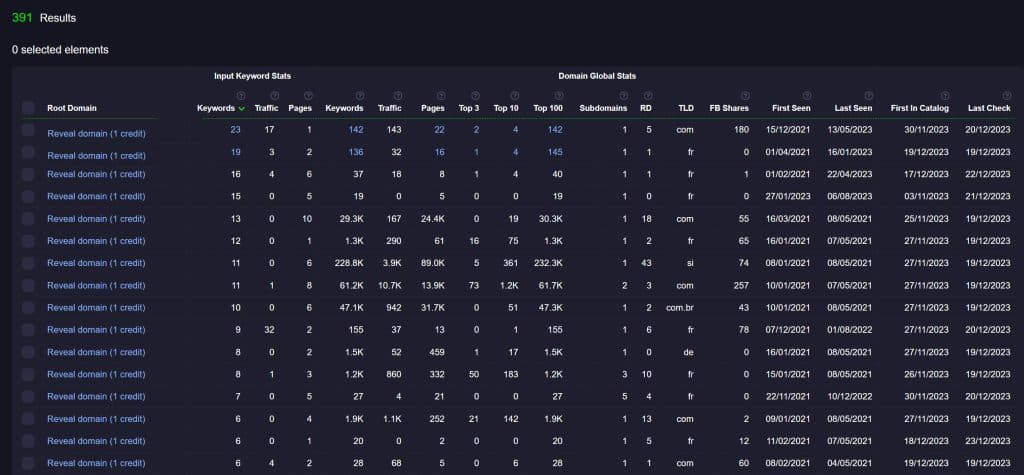Click help icon above First In Catalog

[x=945, y=96]
